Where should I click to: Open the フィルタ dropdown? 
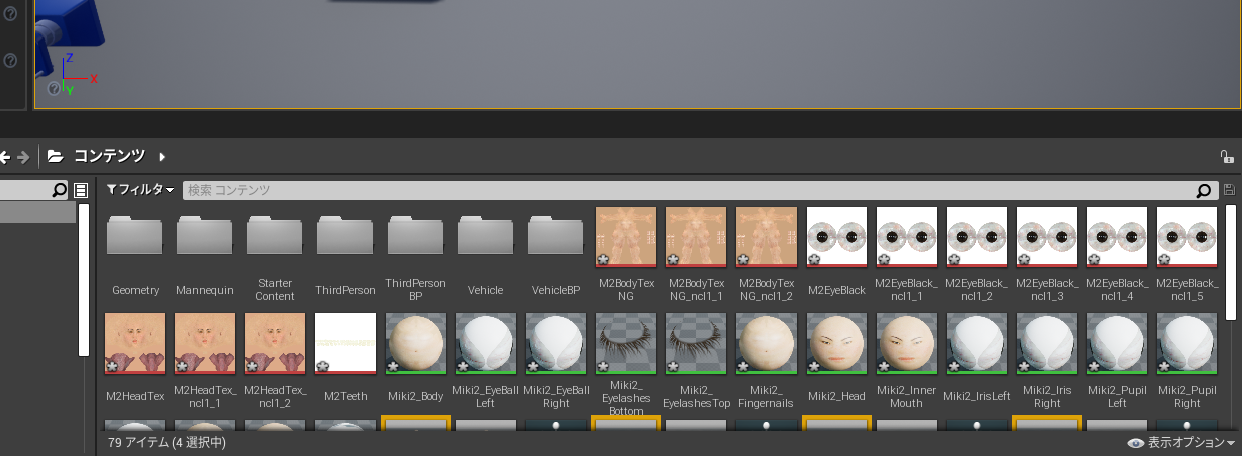(141, 189)
